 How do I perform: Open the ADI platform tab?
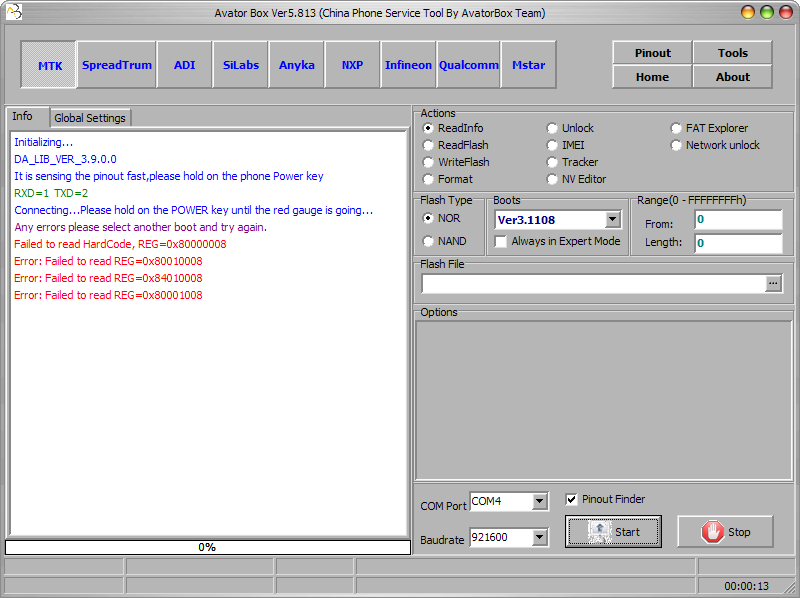tap(184, 65)
